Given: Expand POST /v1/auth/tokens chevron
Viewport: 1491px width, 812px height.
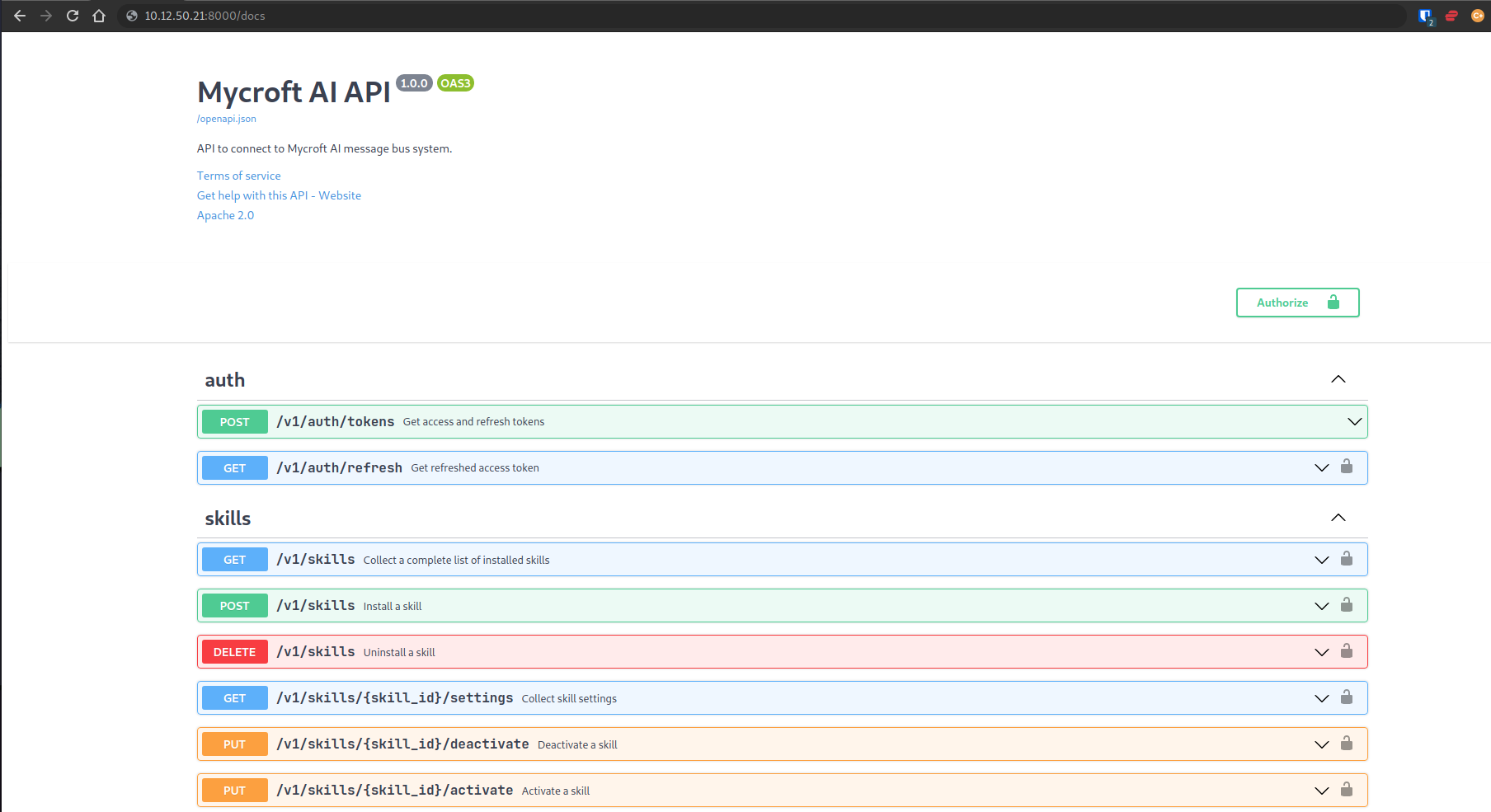Looking at the screenshot, I should click(x=1354, y=421).
